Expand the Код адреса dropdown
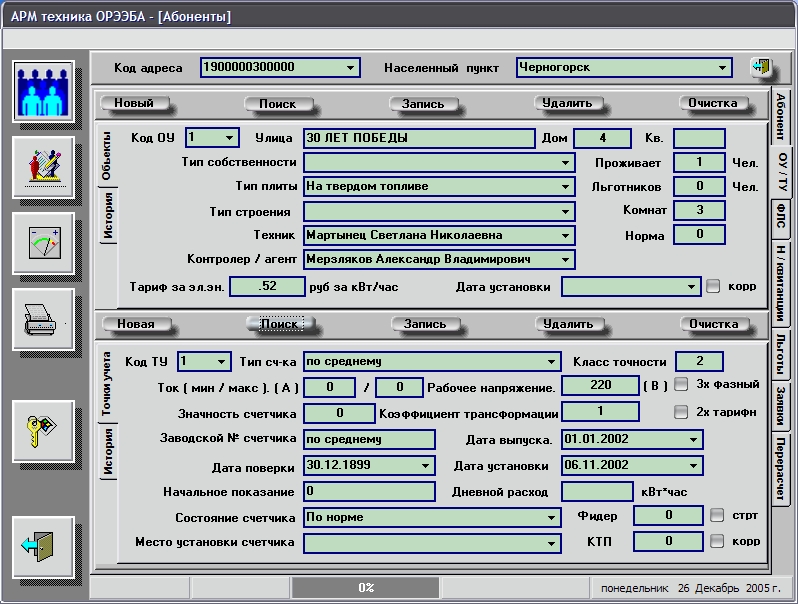The height and width of the screenshot is (604, 798). coord(350,68)
